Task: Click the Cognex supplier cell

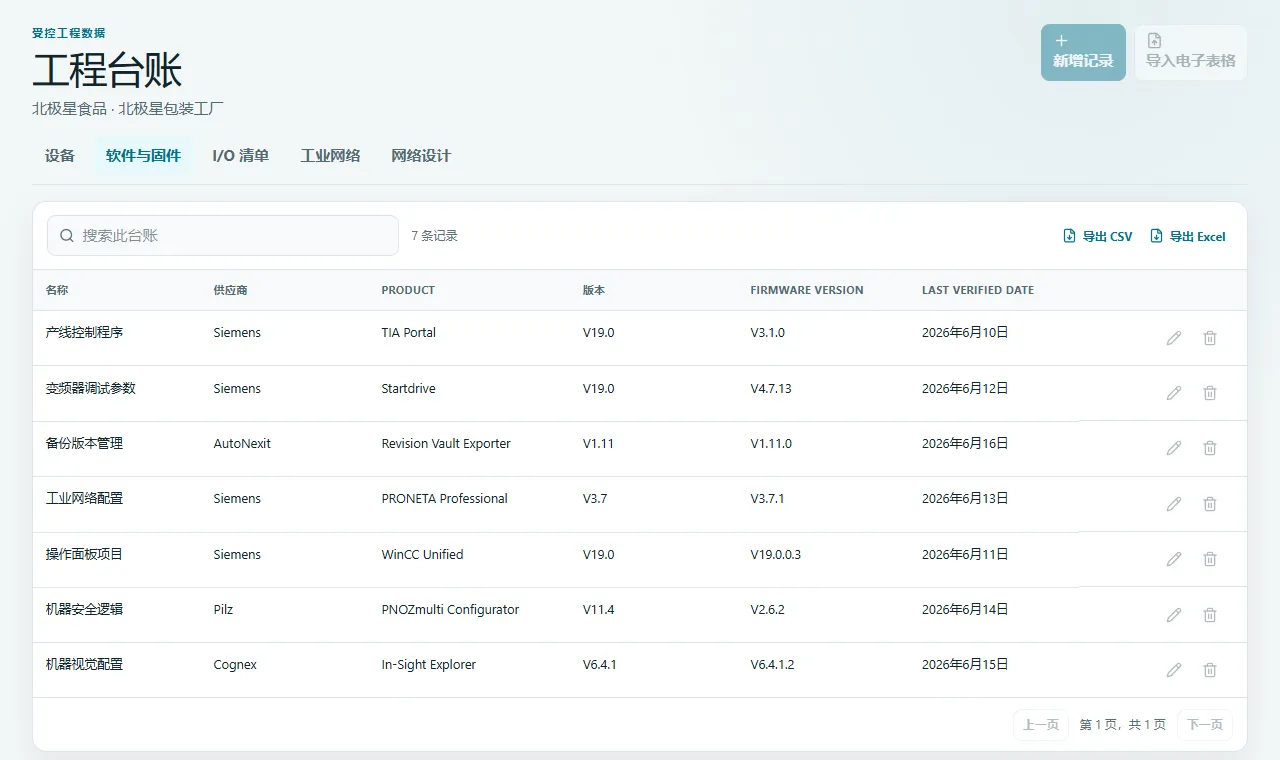Action: click(235, 664)
